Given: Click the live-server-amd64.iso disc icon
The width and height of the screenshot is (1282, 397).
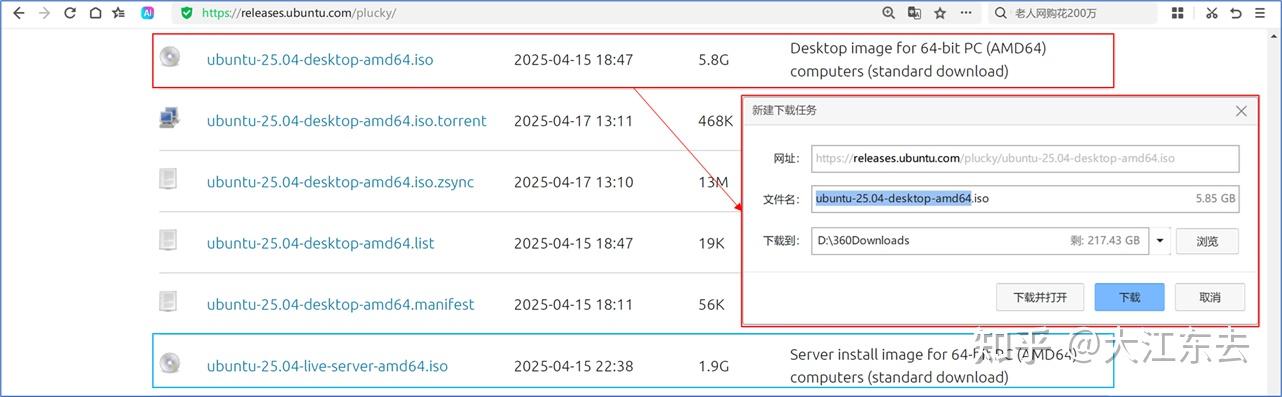Looking at the screenshot, I should coord(169,363).
